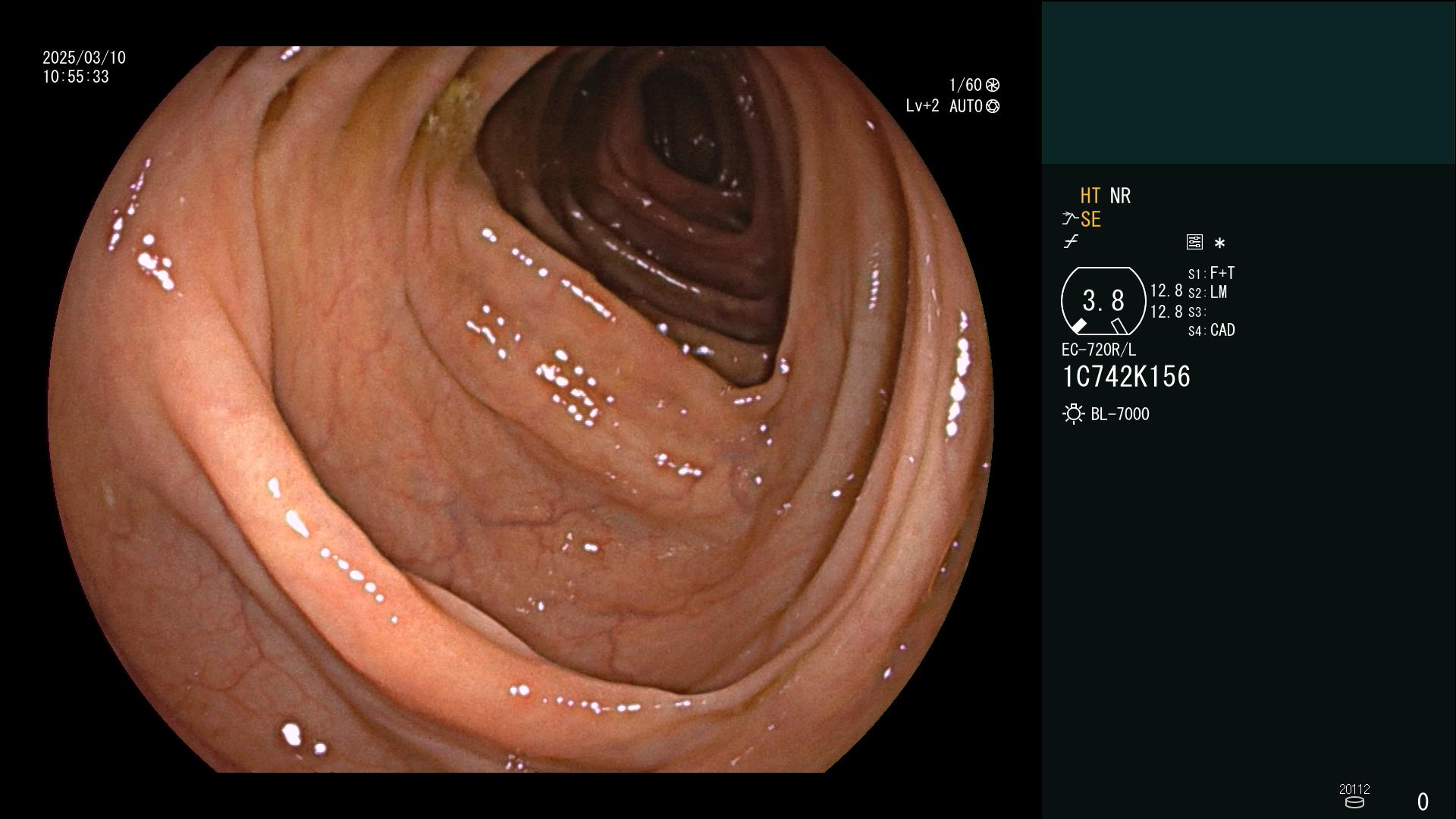Viewport: 1456px width, 819px height.
Task: Click the upper 12.8 diameter value
Action: point(1166,290)
